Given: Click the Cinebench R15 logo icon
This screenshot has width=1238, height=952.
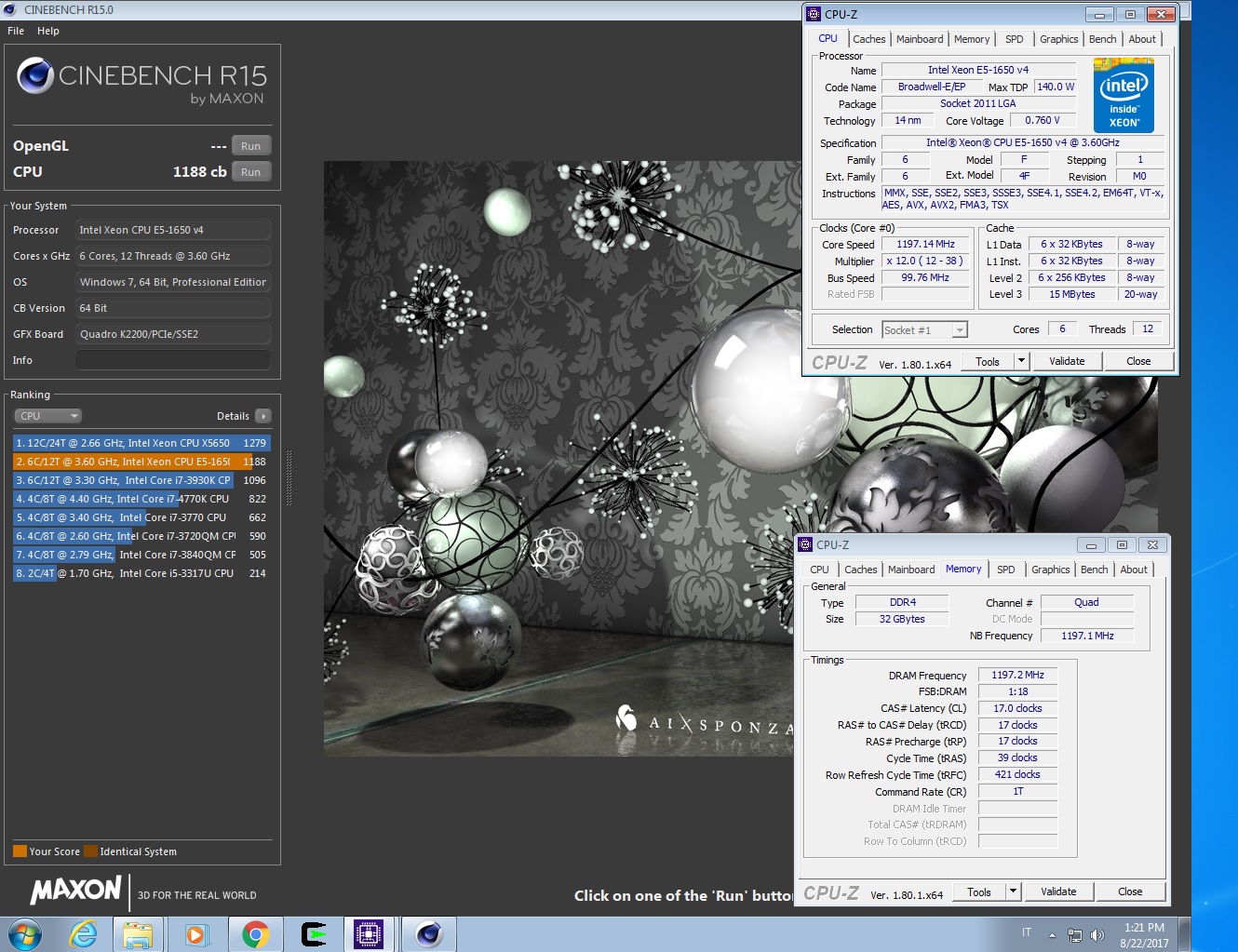Looking at the screenshot, I should [35, 75].
